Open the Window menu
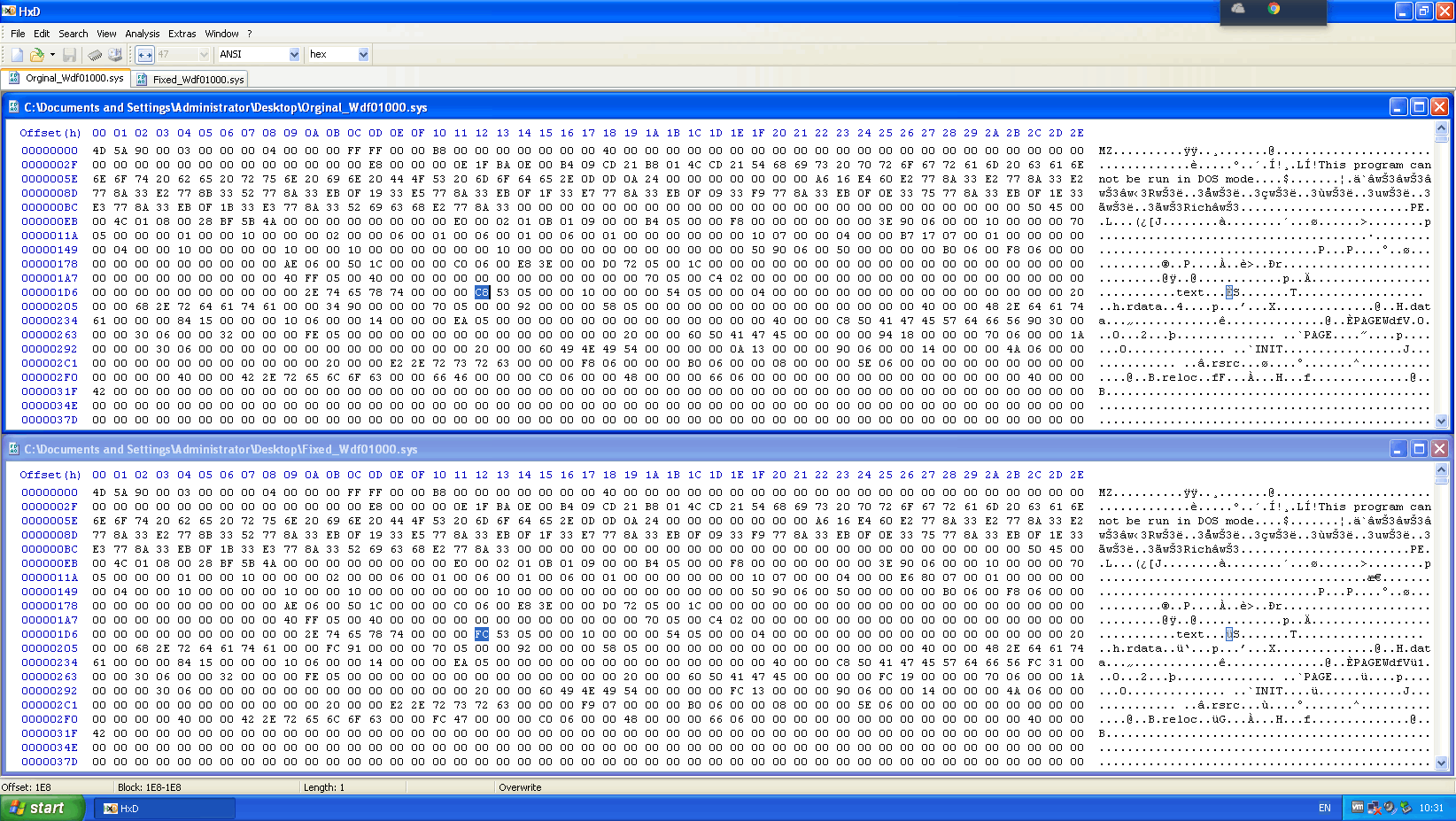The width and height of the screenshot is (1456, 821). pos(221,34)
